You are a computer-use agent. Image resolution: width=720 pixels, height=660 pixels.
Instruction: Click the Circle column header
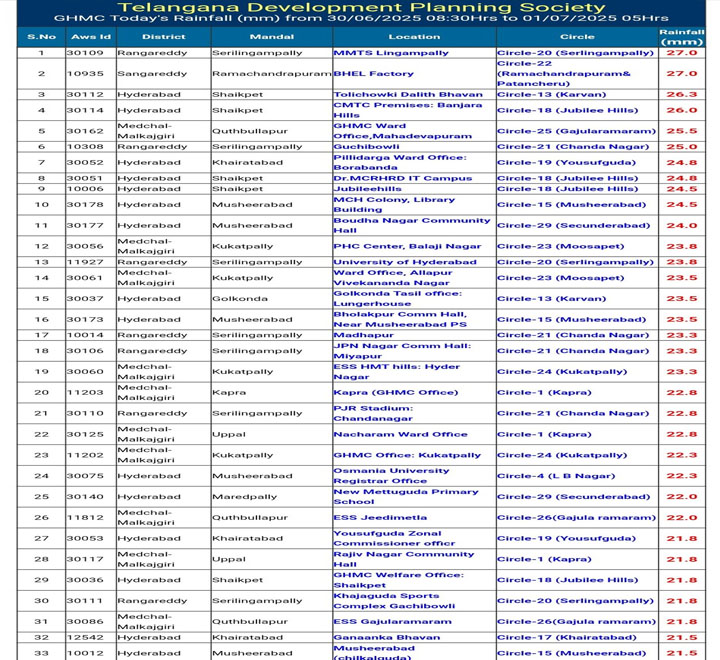577,37
